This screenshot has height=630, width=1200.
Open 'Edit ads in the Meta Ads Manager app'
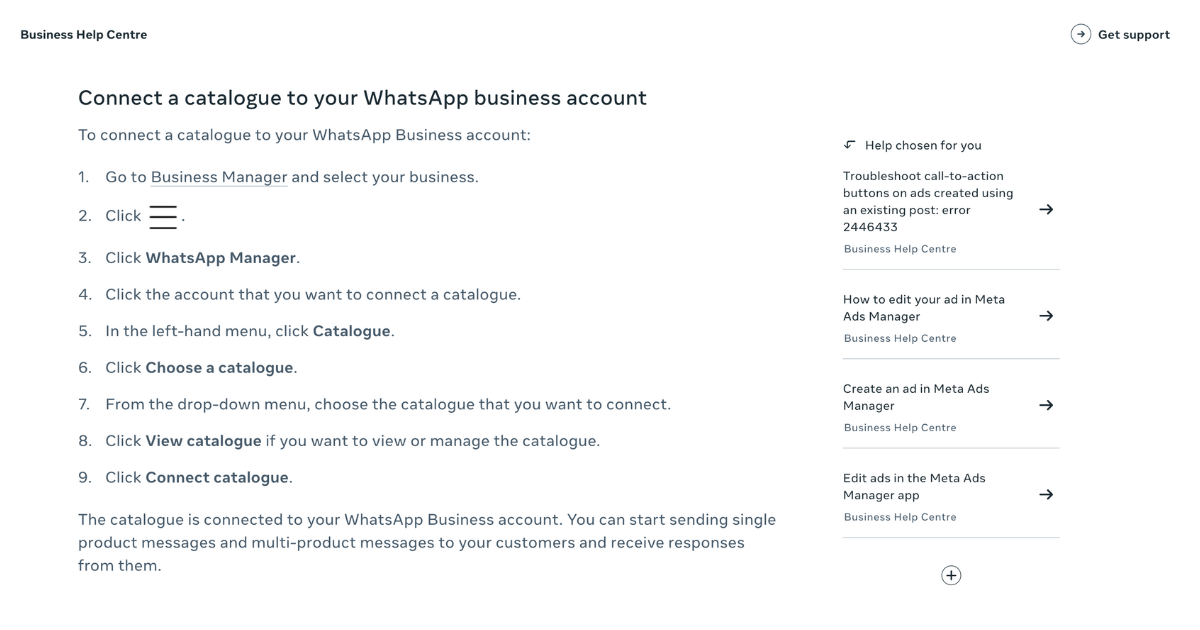click(x=915, y=486)
